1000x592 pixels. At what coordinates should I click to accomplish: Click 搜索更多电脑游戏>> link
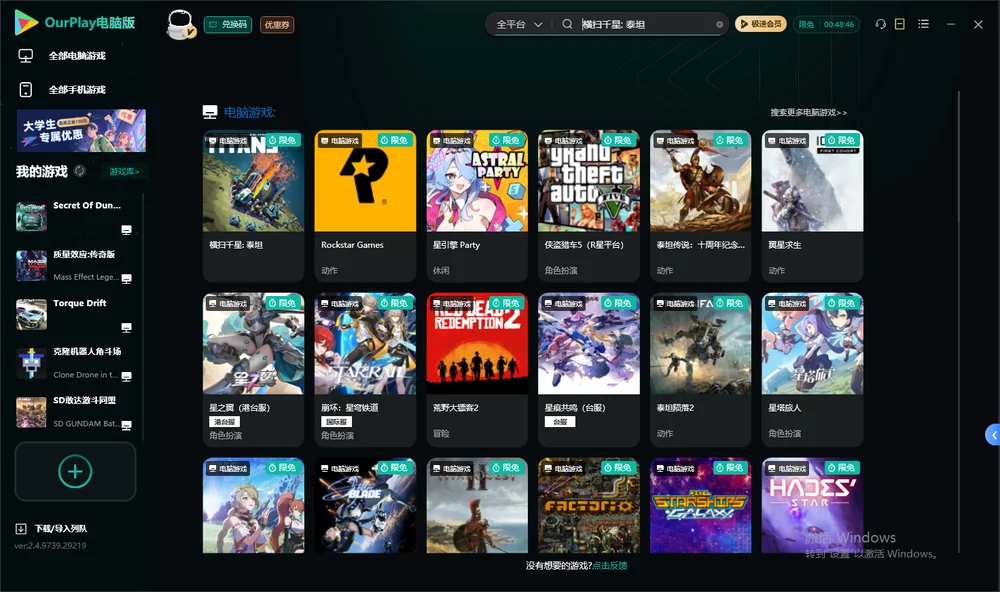click(x=808, y=113)
